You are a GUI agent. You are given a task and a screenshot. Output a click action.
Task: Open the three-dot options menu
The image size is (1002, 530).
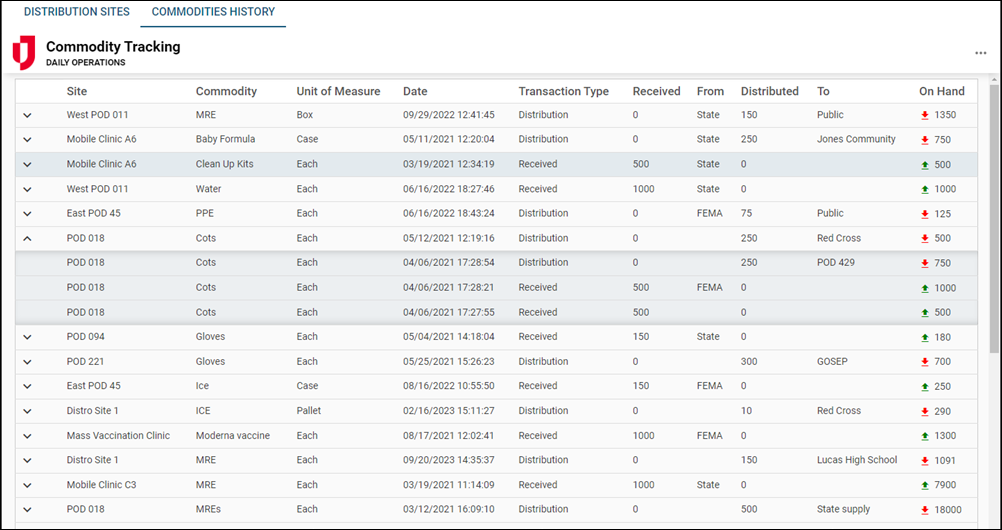pos(980,54)
